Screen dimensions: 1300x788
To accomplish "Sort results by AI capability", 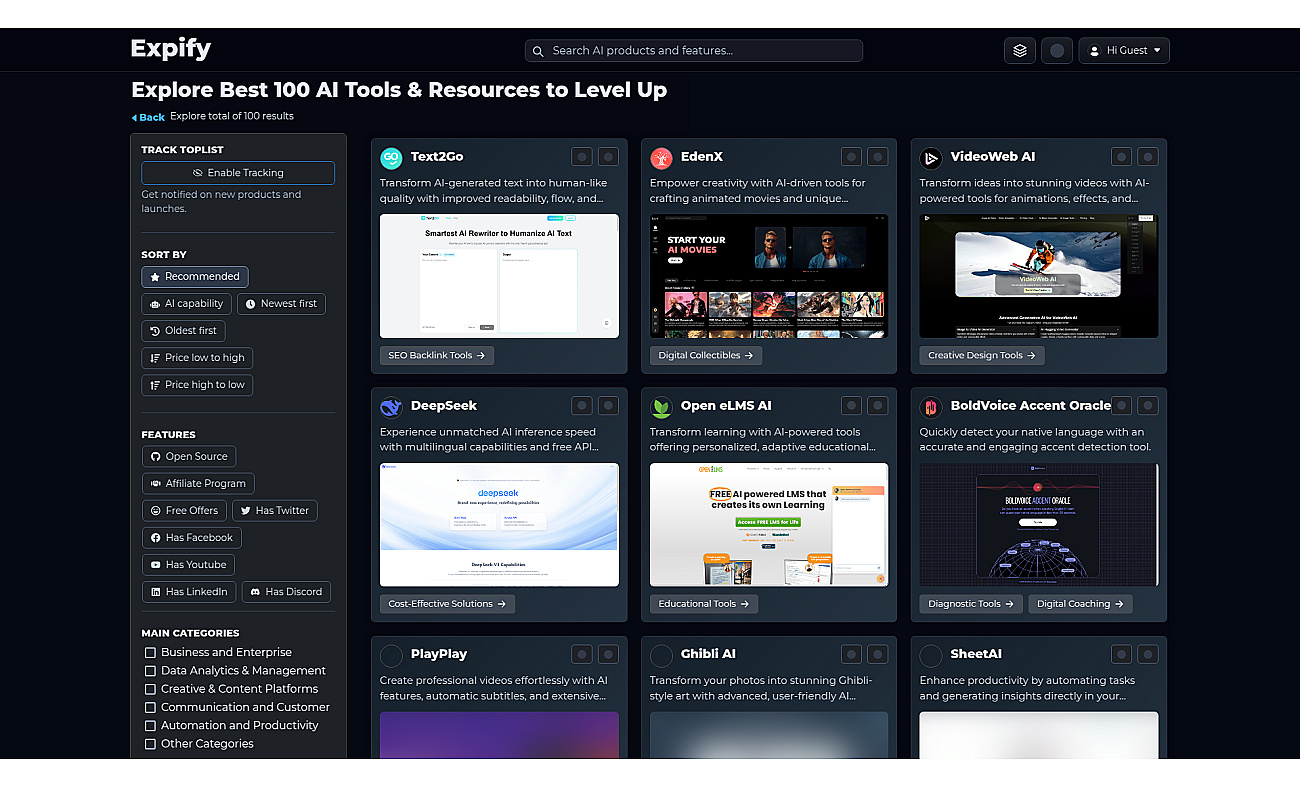I will coord(187,304).
